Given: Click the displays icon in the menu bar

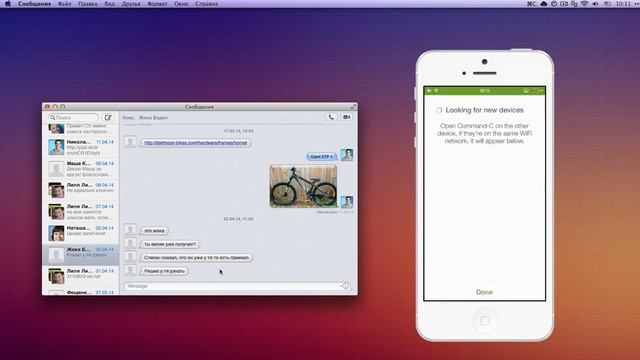Looking at the screenshot, I should (x=574, y=4).
